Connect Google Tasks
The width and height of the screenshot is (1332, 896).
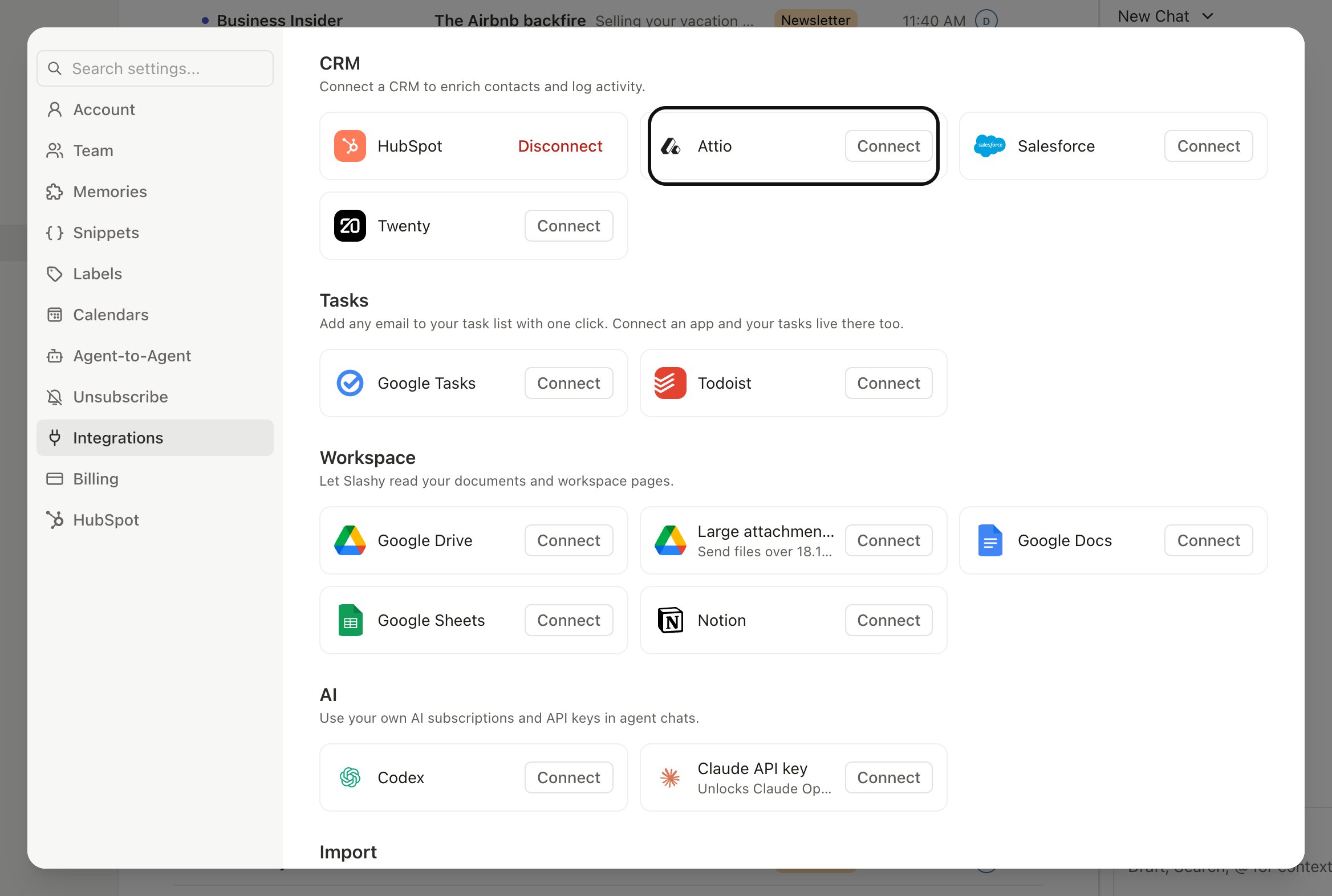click(569, 383)
